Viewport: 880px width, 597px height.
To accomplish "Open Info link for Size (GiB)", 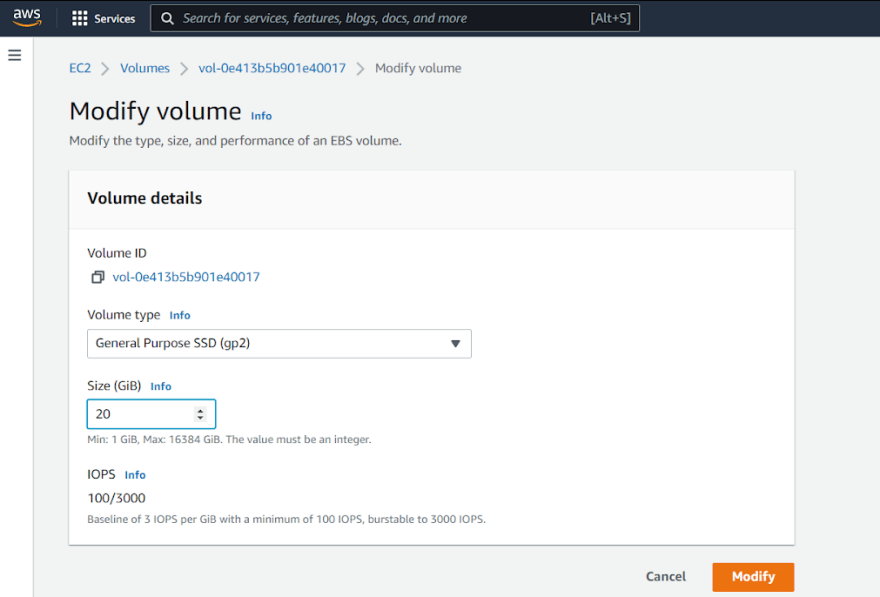I will coord(161,387).
